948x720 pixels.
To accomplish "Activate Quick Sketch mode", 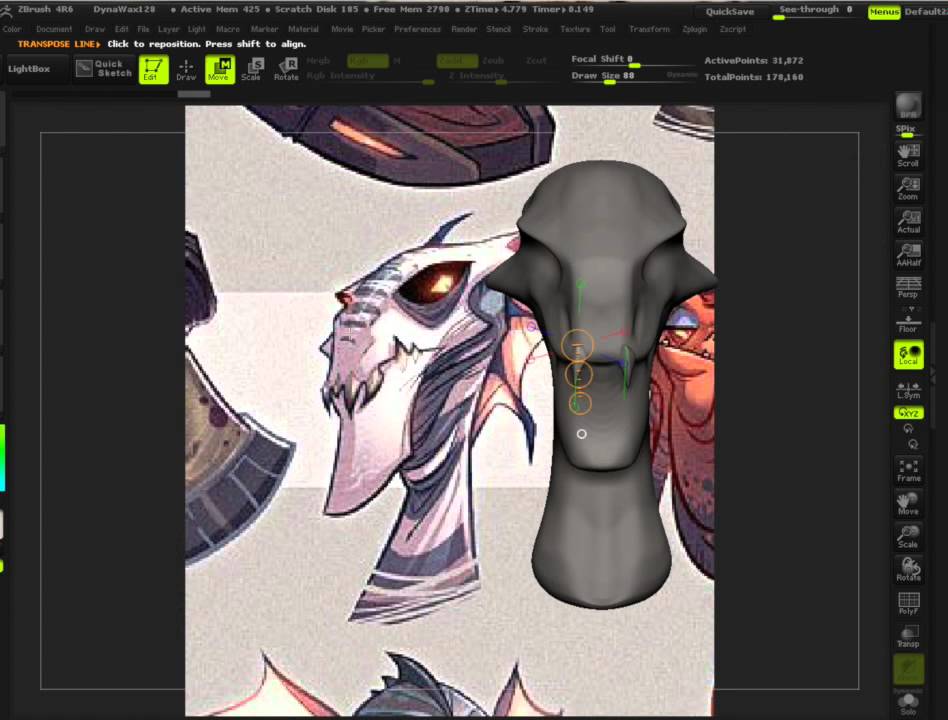I will (104, 69).
